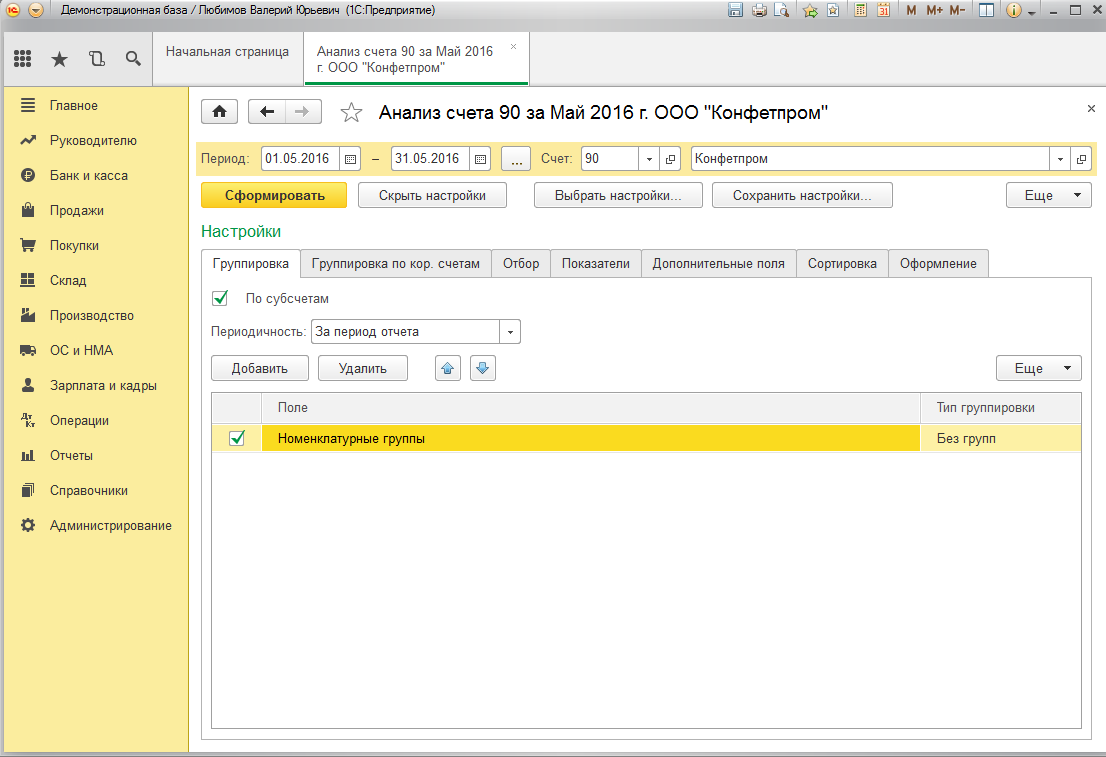The width and height of the screenshot is (1106, 757).
Task: Open calendar picker for end date 31.05.2016
Action: pos(480,159)
